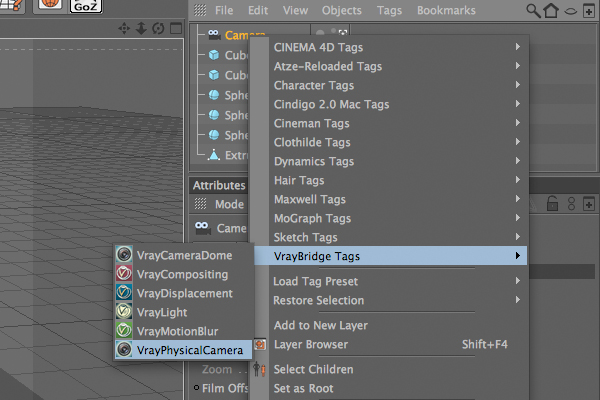Click the Attributes new-panel plus icon
600x400 pixels.
pos(589,204)
